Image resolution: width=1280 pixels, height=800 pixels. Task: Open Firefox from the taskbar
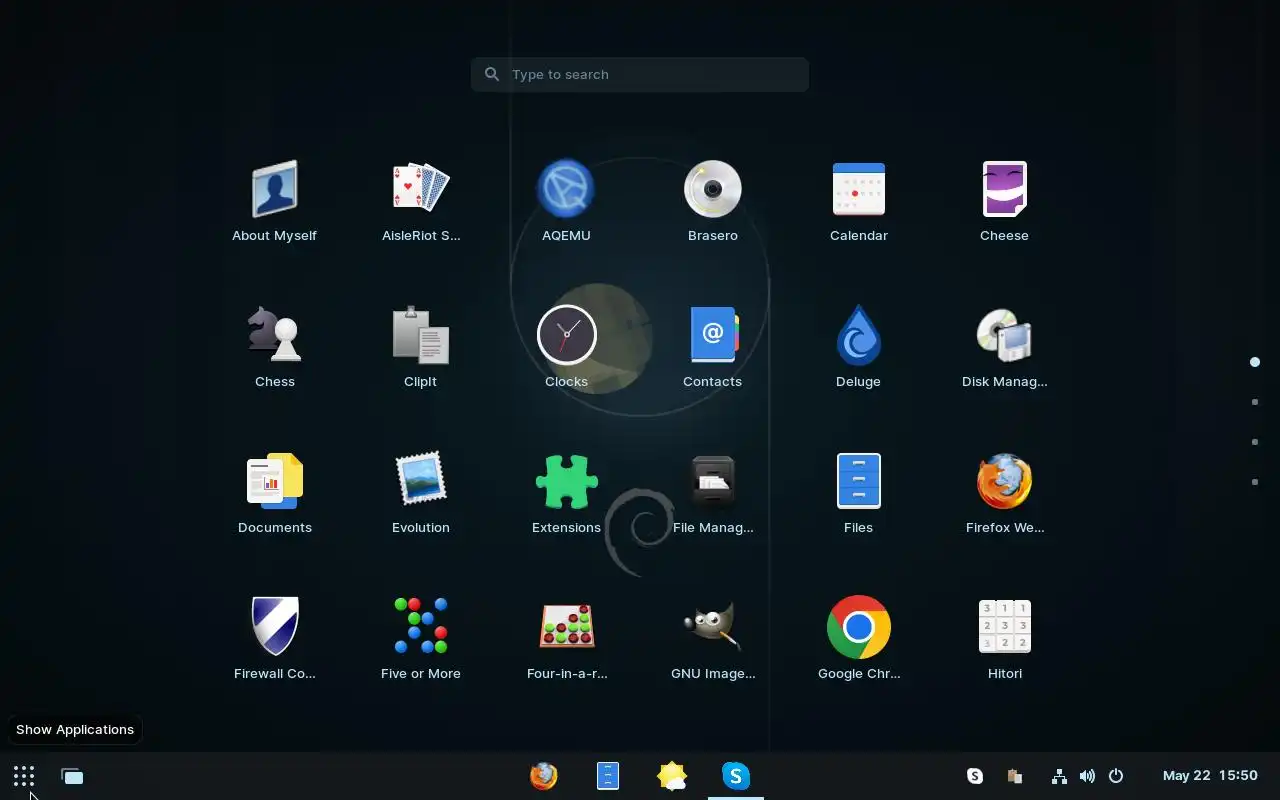pyautogui.click(x=543, y=776)
